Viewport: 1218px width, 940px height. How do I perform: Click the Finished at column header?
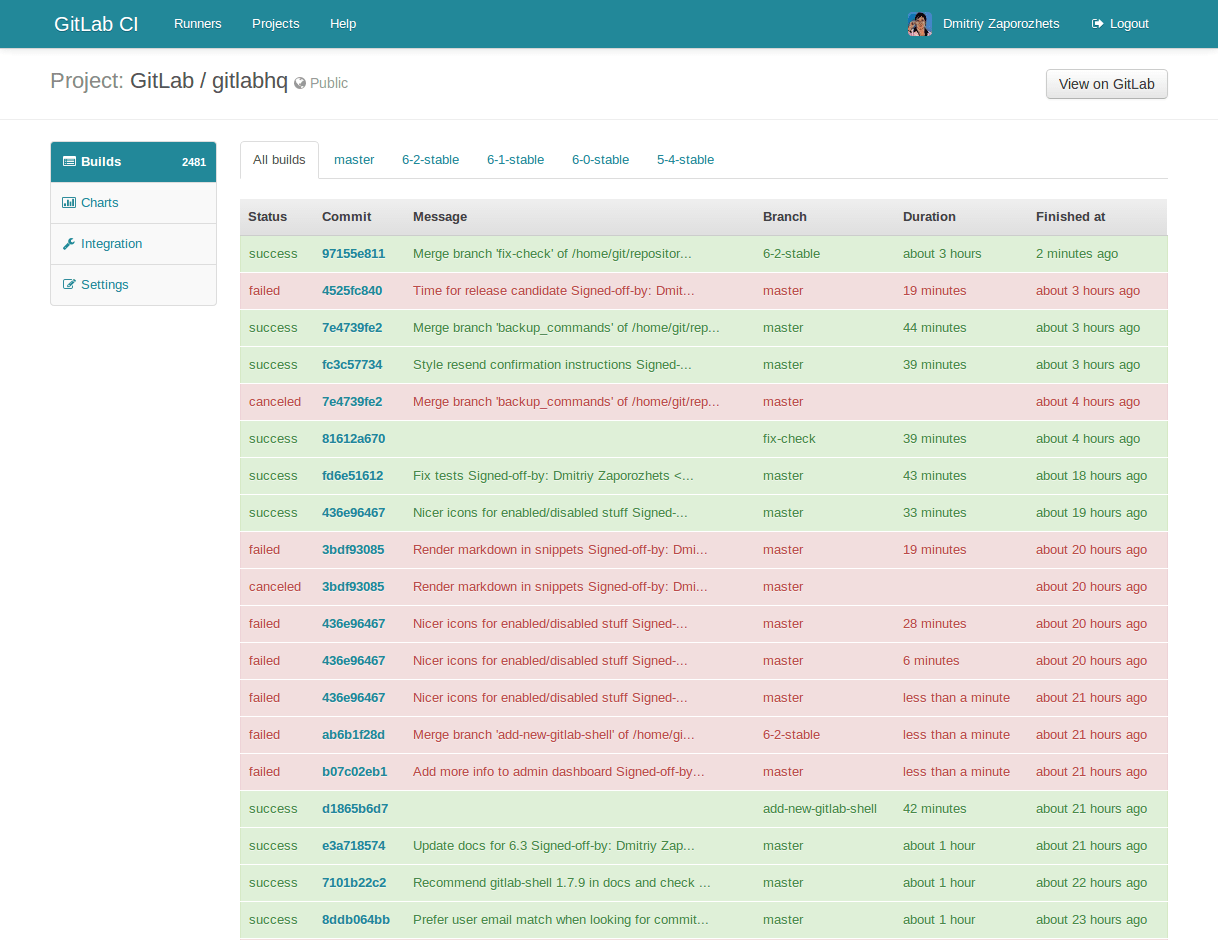point(1070,217)
